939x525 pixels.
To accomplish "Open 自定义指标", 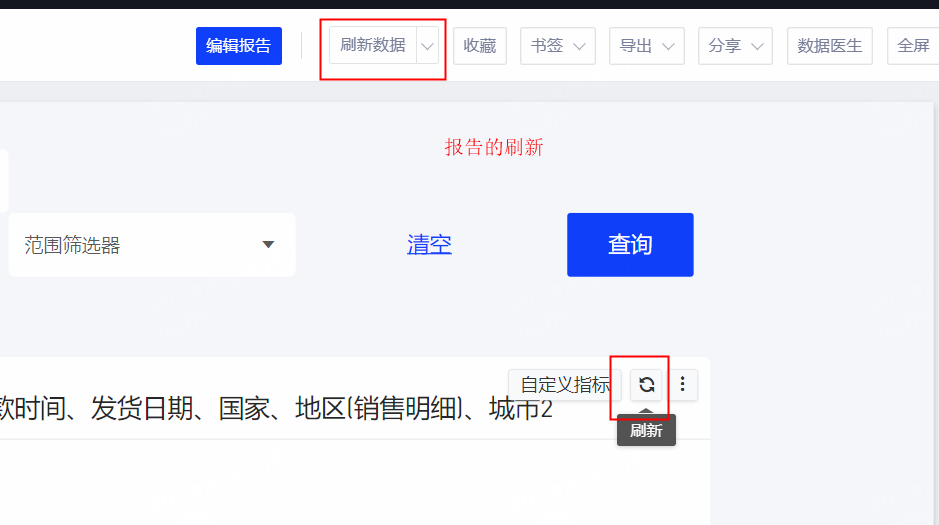I will [x=565, y=384].
